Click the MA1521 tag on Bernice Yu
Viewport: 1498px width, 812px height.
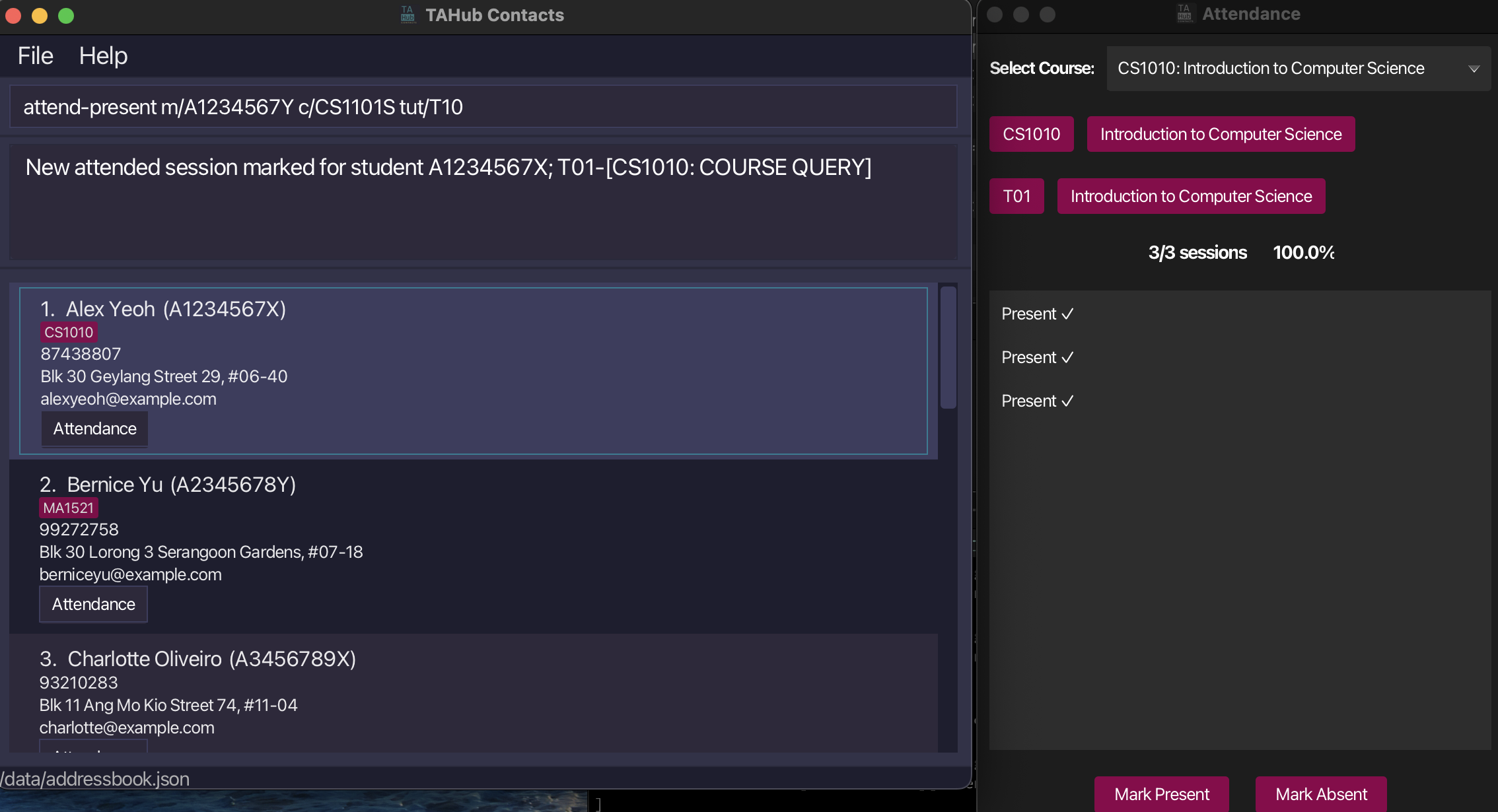coord(69,508)
